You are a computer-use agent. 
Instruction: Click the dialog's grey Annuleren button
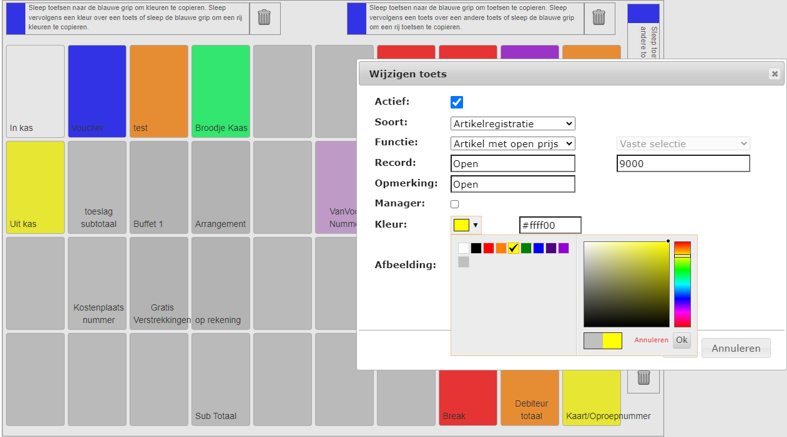click(736, 348)
